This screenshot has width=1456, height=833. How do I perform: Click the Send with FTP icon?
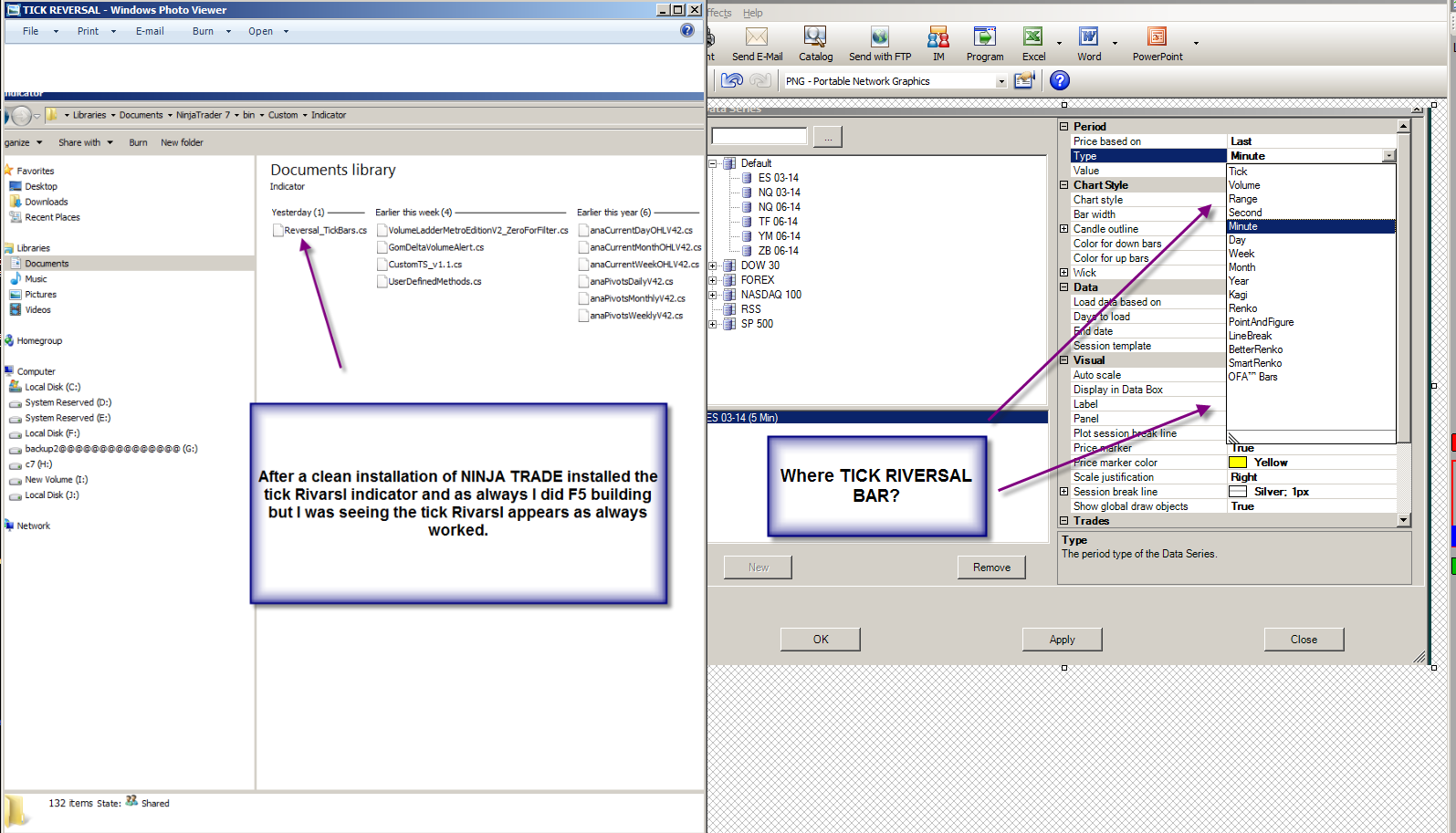tap(880, 36)
